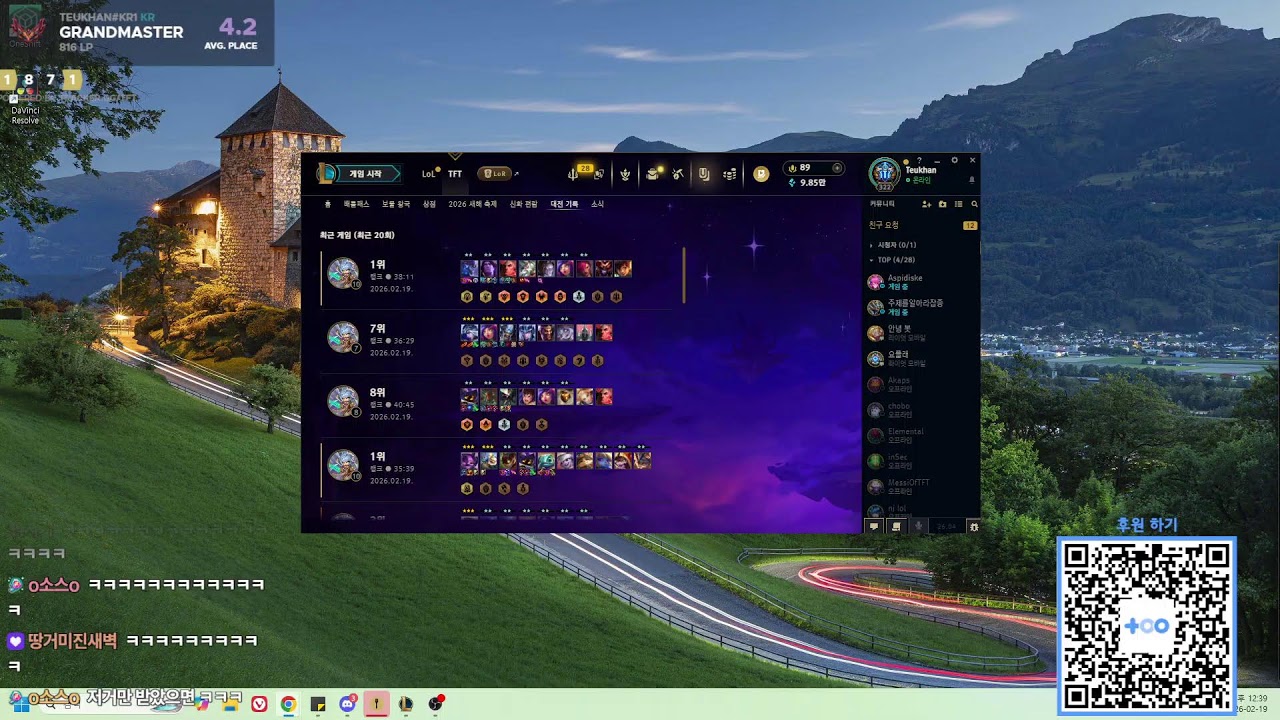
Task: Click the add folder icon in community panel
Action: (942, 204)
